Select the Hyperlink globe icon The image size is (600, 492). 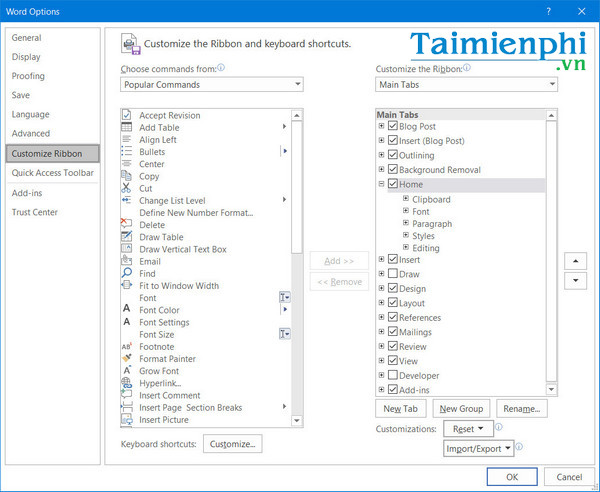click(x=127, y=383)
